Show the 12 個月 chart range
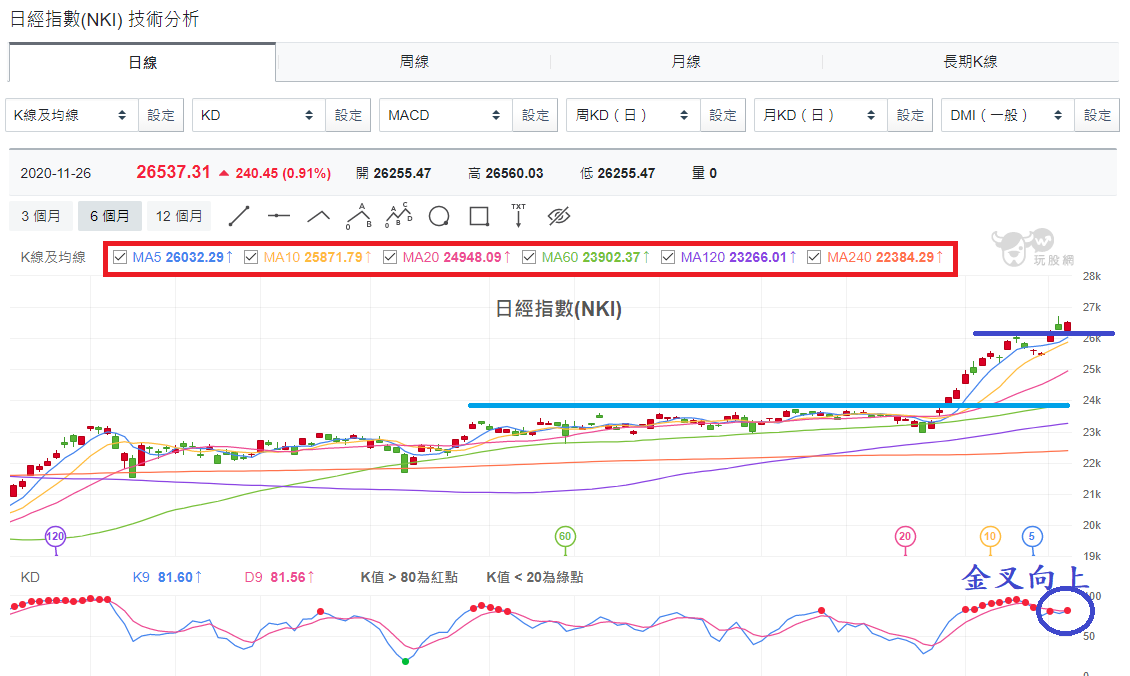 (179, 216)
